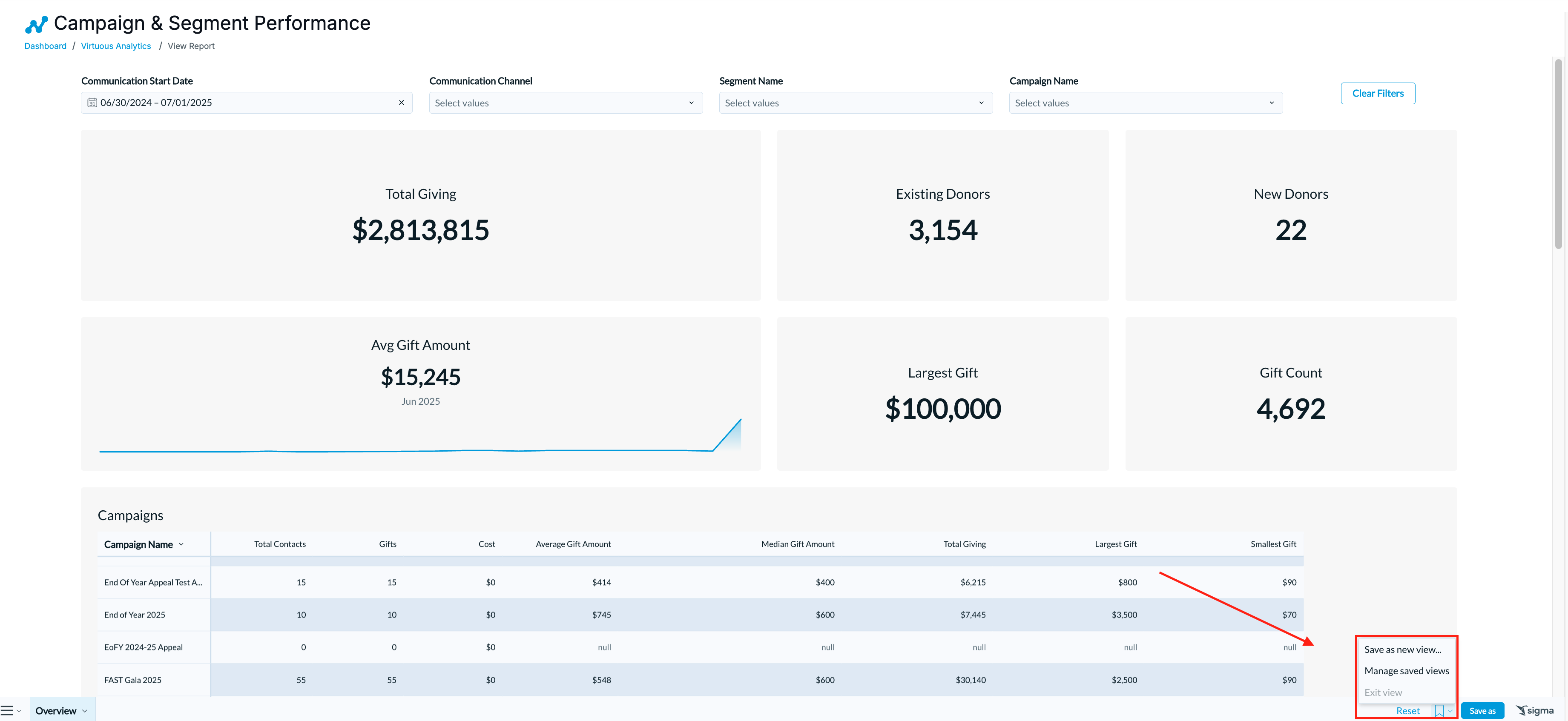The width and height of the screenshot is (1568, 721).
Task: Click the Largest Gift $100,000 value
Action: click(942, 408)
